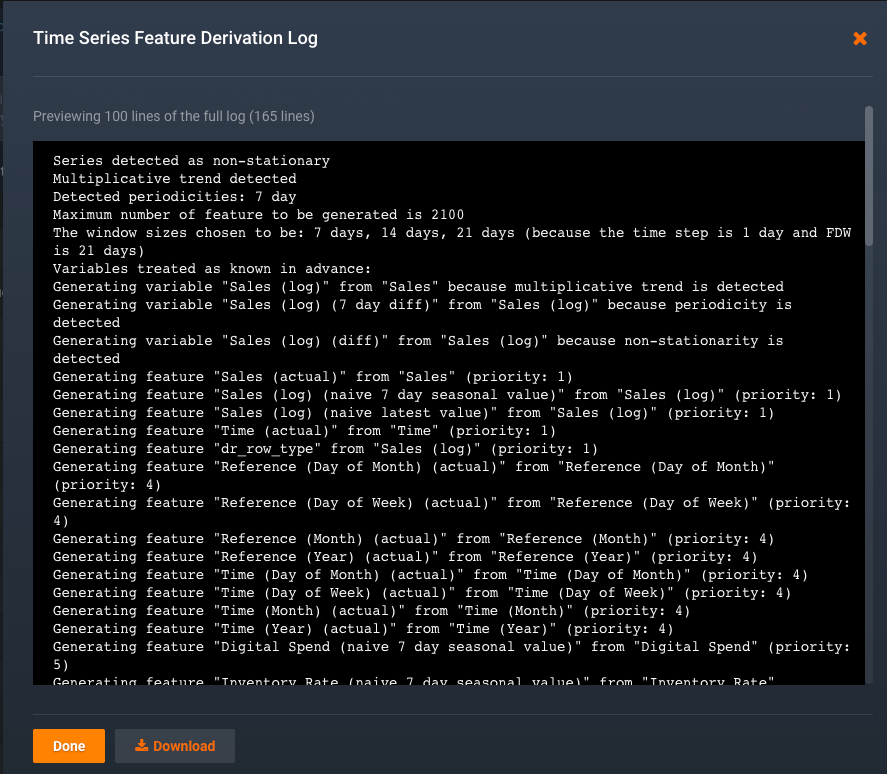Click the orange Done button
The height and width of the screenshot is (774, 887).
pos(69,746)
